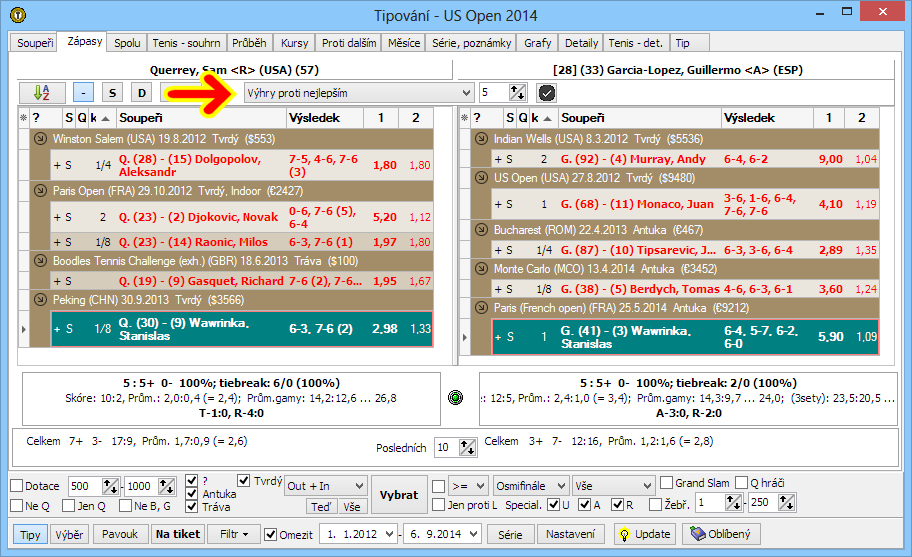Click the minus collapse button in toolbar
The image size is (912, 557).
83,92
